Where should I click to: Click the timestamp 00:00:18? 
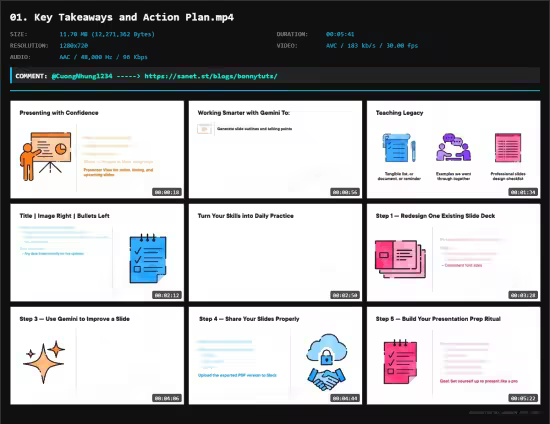point(167,192)
